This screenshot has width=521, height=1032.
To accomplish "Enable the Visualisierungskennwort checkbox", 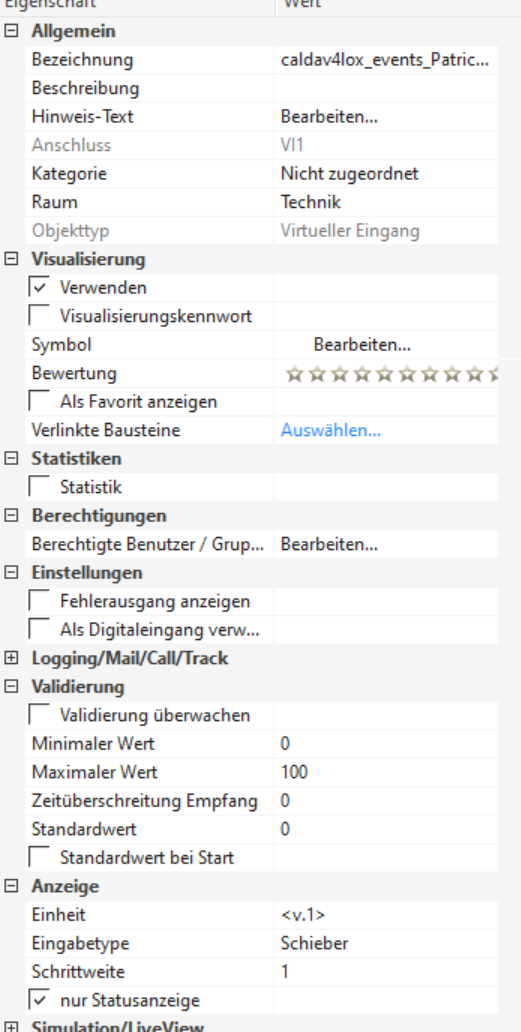I will tap(39, 316).
